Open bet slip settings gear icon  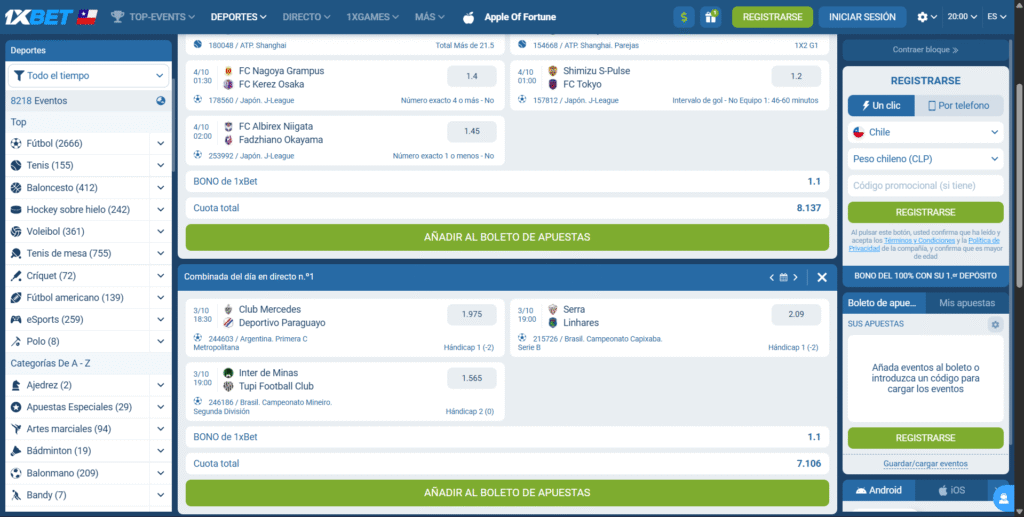click(x=995, y=324)
